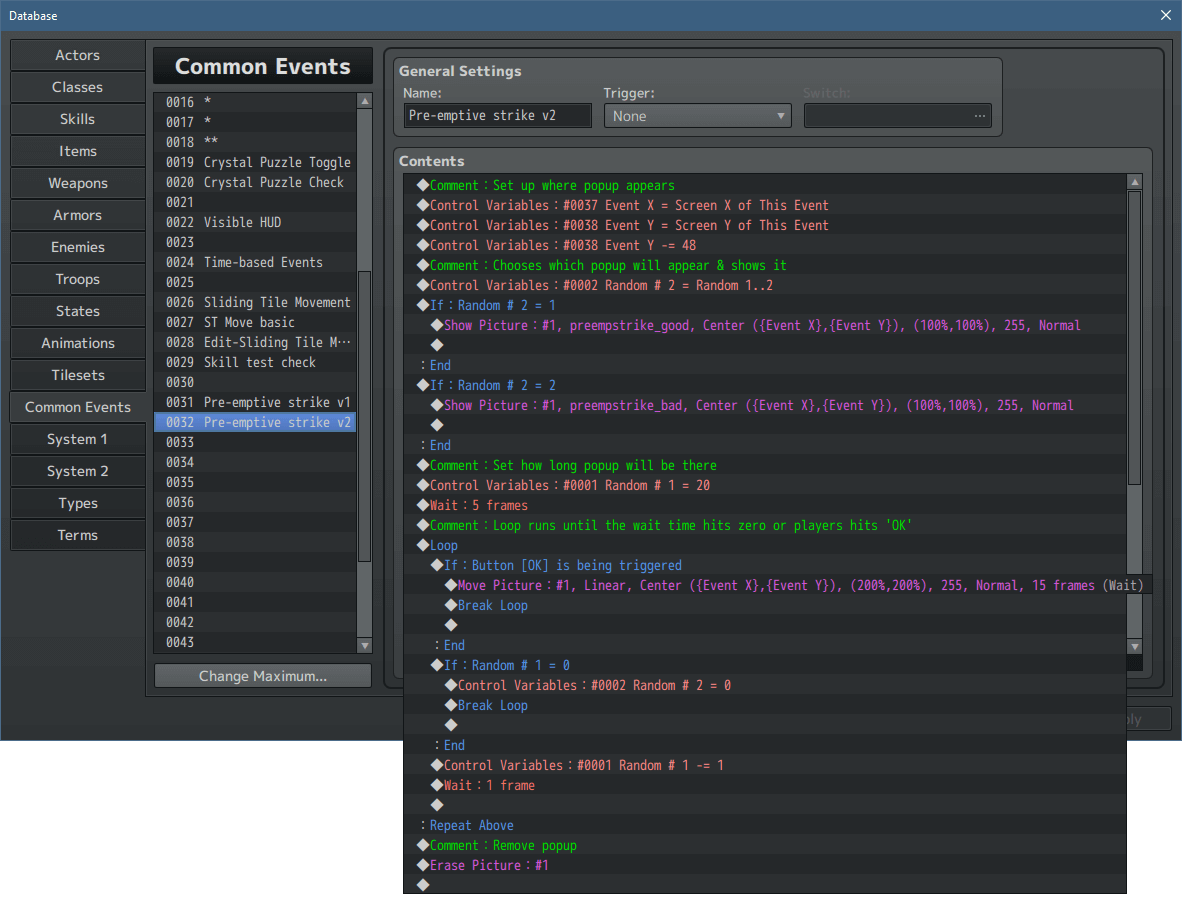Select 'If : Random # 2 = 2' line
This screenshot has width=1182, height=900.
click(x=765, y=385)
